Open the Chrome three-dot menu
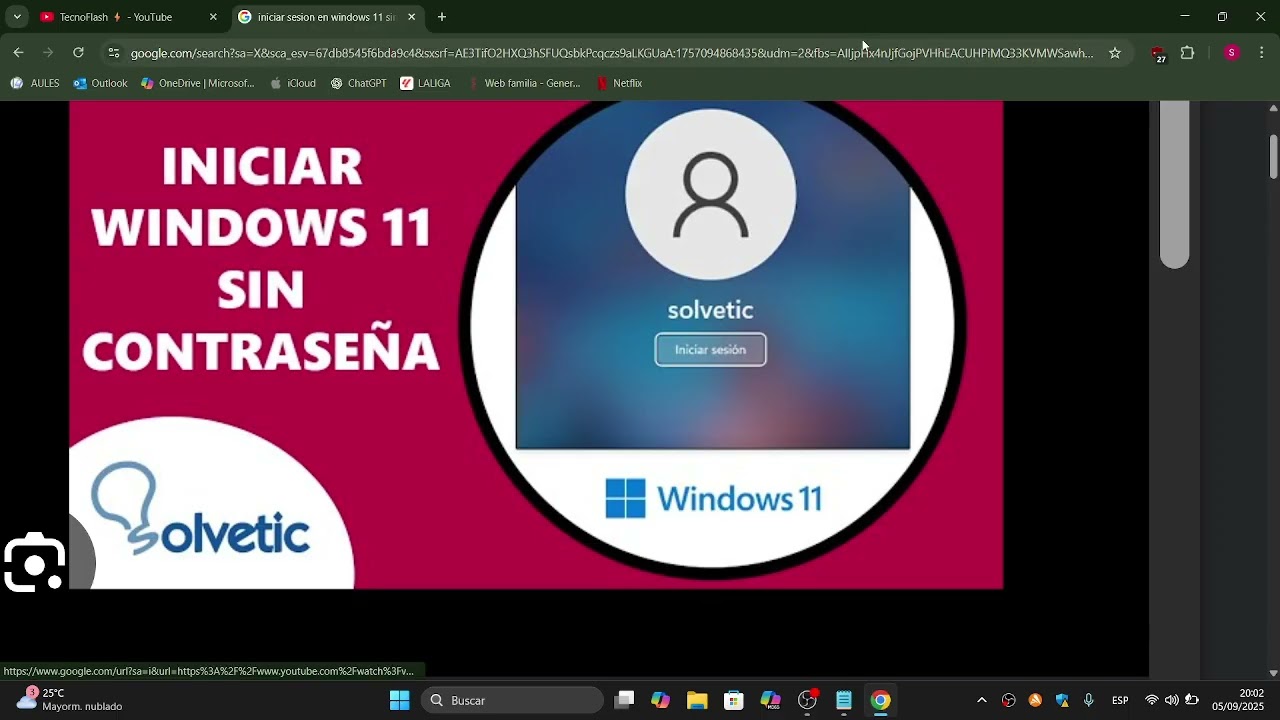 pyautogui.click(x=1261, y=53)
